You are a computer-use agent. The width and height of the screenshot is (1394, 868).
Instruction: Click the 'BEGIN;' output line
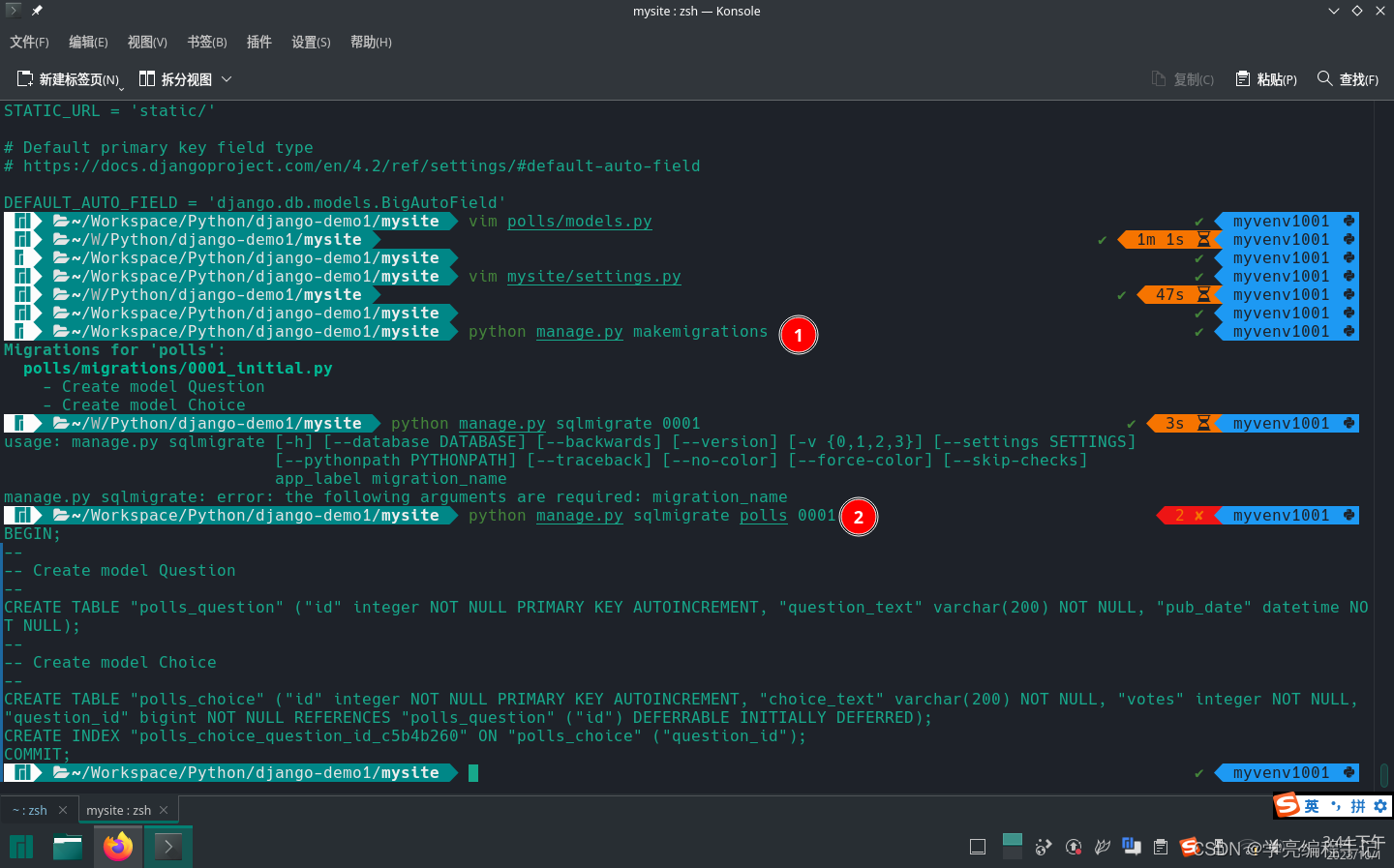click(33, 533)
